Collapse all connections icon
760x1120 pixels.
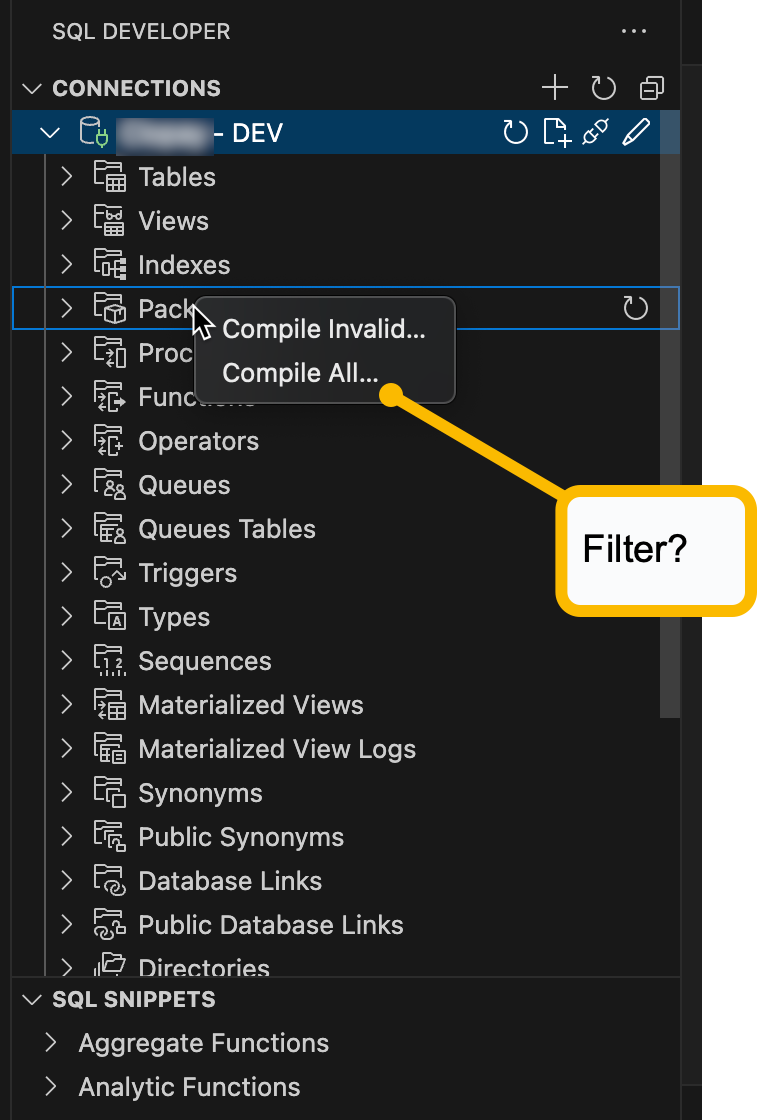652,88
